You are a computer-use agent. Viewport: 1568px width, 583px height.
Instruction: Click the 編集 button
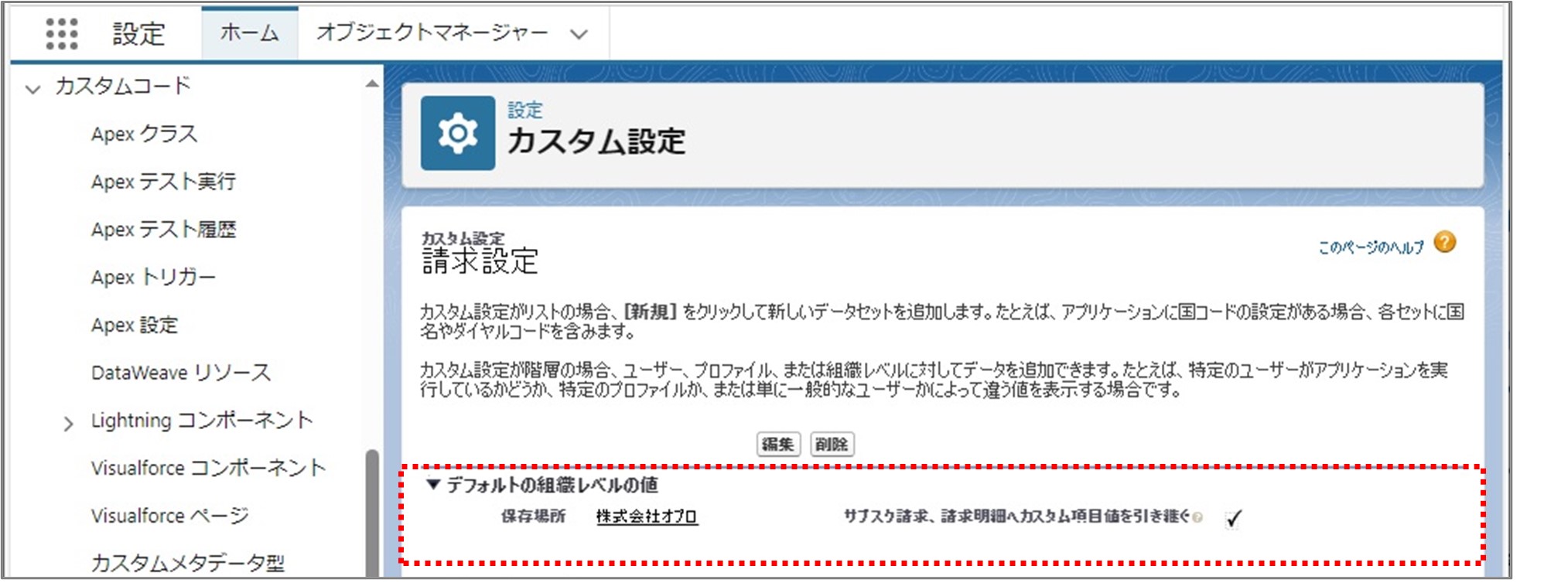(777, 445)
